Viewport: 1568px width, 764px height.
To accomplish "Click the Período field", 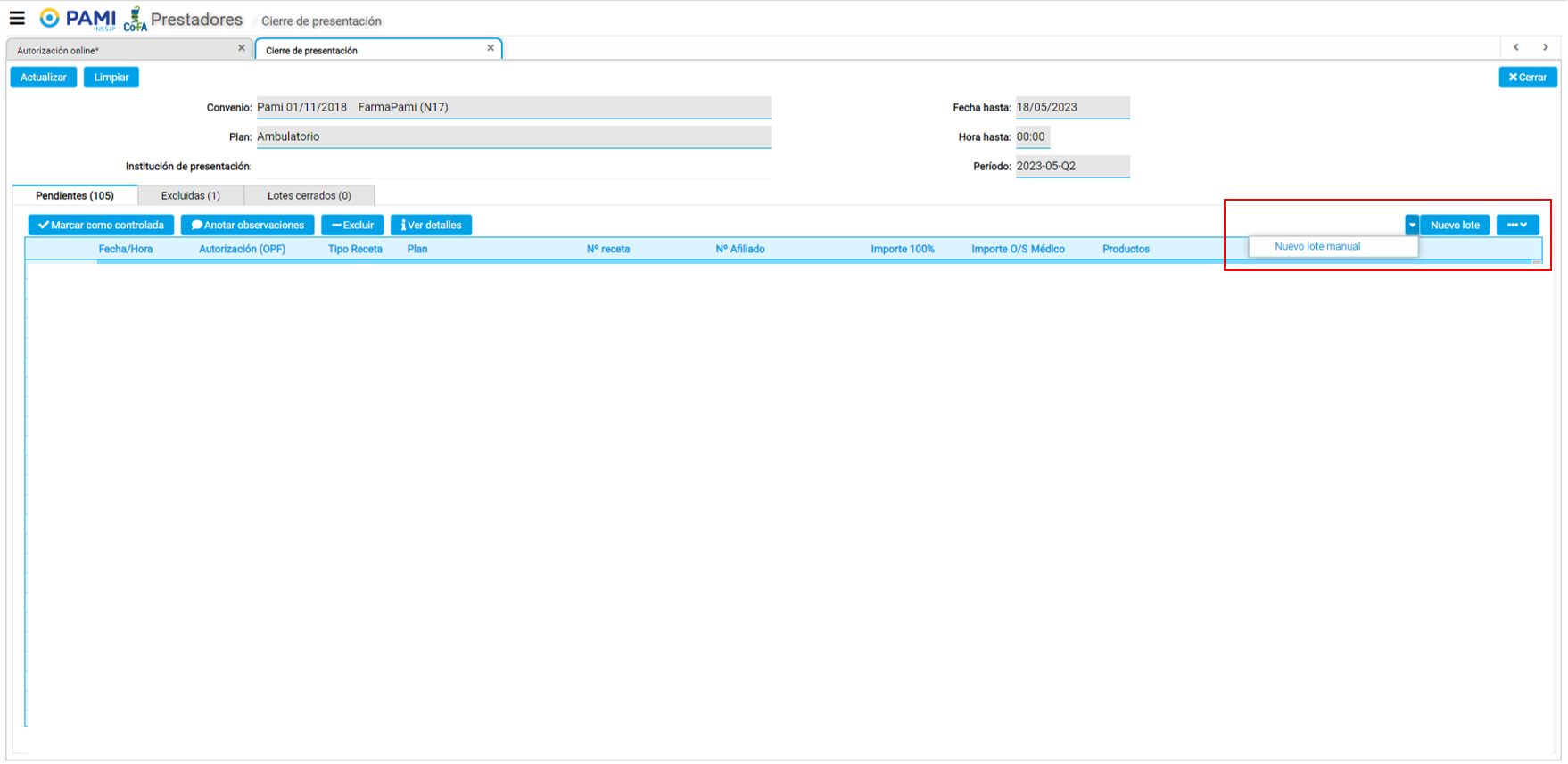I will (1073, 166).
